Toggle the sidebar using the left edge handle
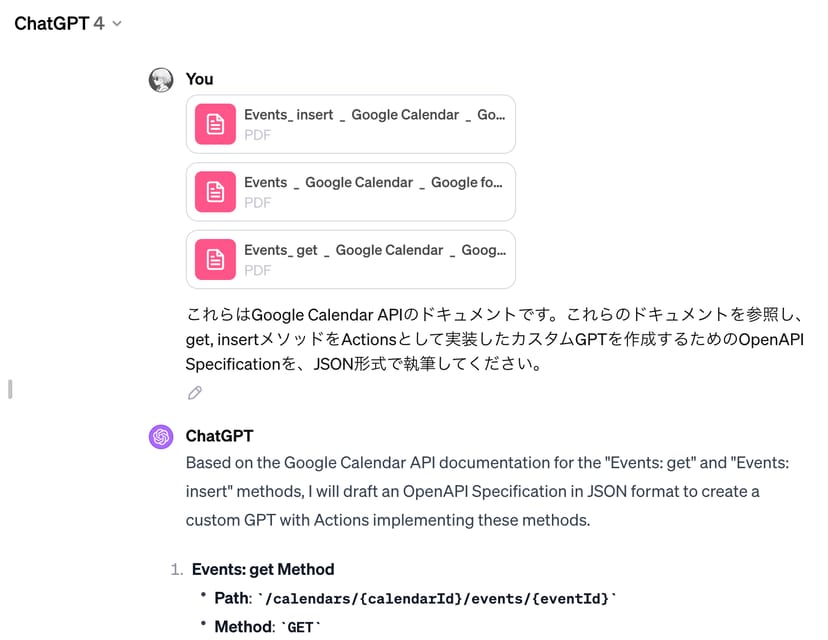 coord(10,389)
